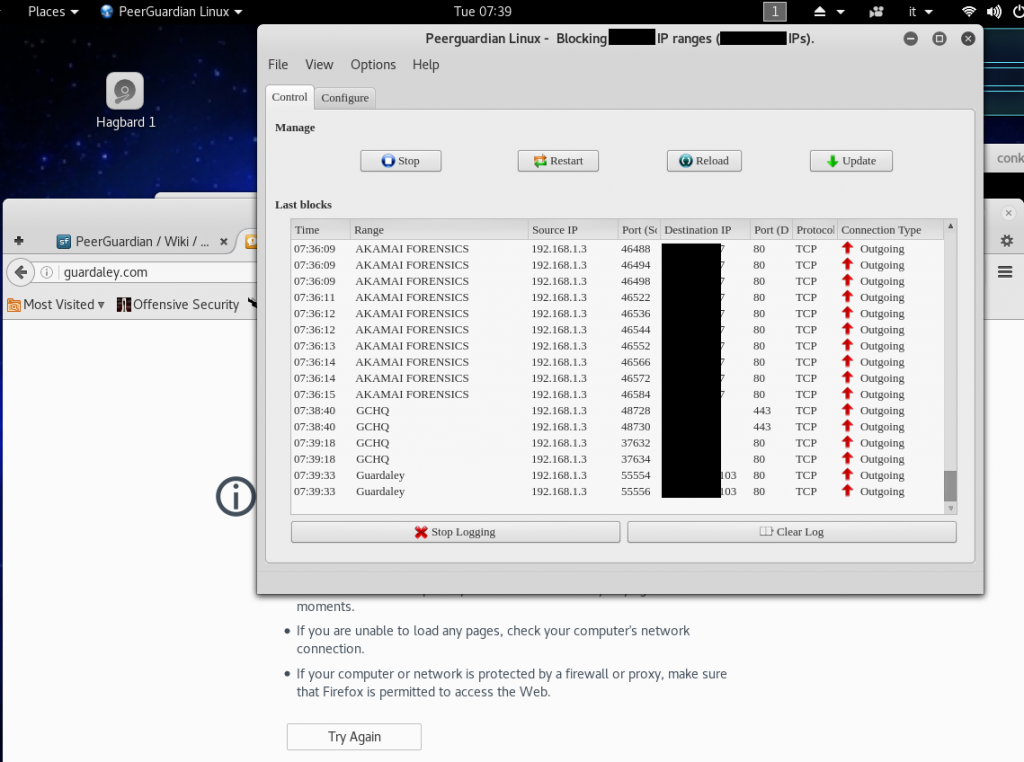Viewport: 1024px width, 762px height.
Task: Click workspace indicator 1 in top bar
Action: (x=775, y=12)
